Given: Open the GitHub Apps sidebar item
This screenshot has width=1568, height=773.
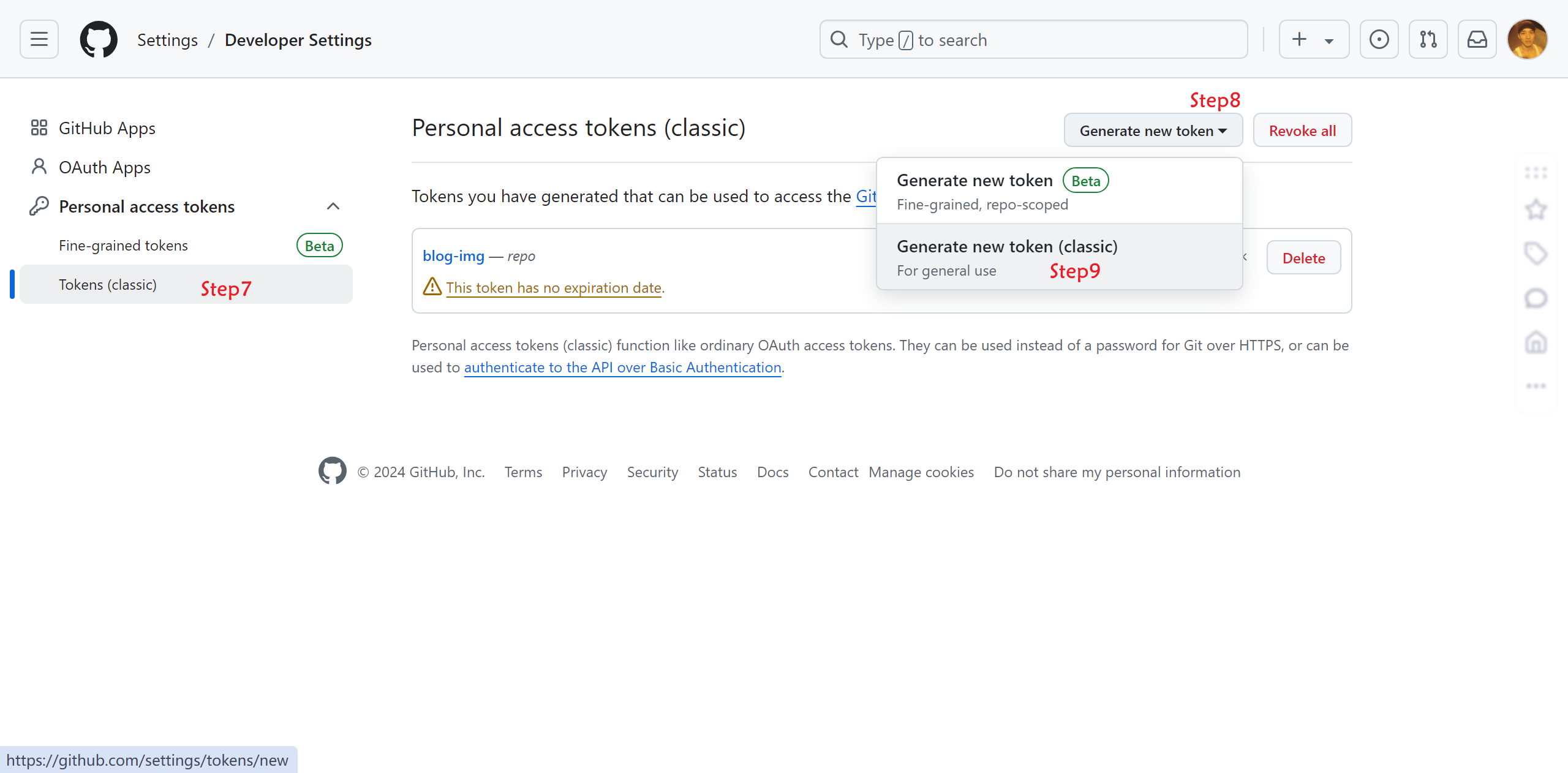Looking at the screenshot, I should [x=186, y=128].
